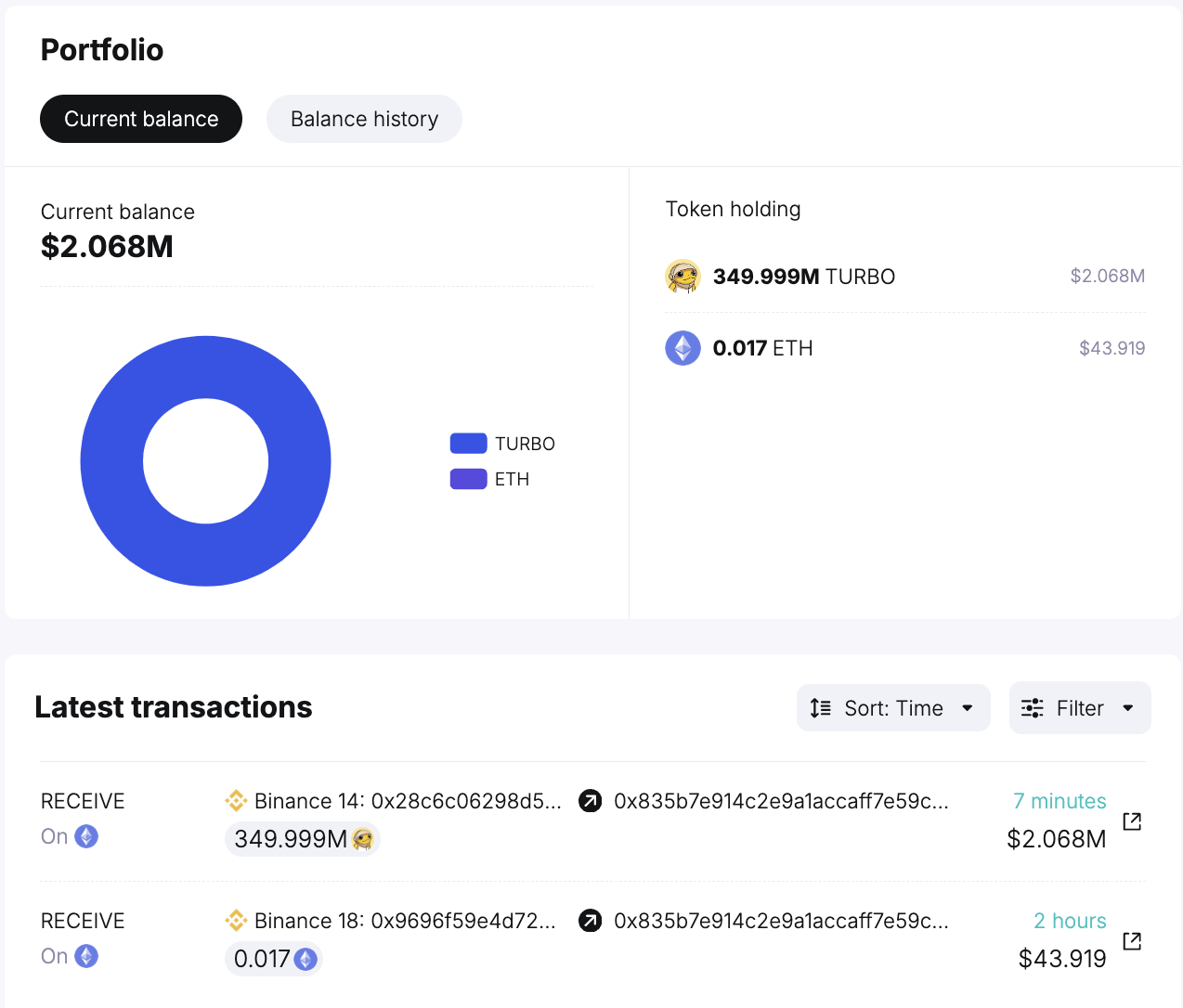Click the ETH token icon in Token holding
The height and width of the screenshot is (1008, 1183).
pyautogui.click(x=682, y=347)
